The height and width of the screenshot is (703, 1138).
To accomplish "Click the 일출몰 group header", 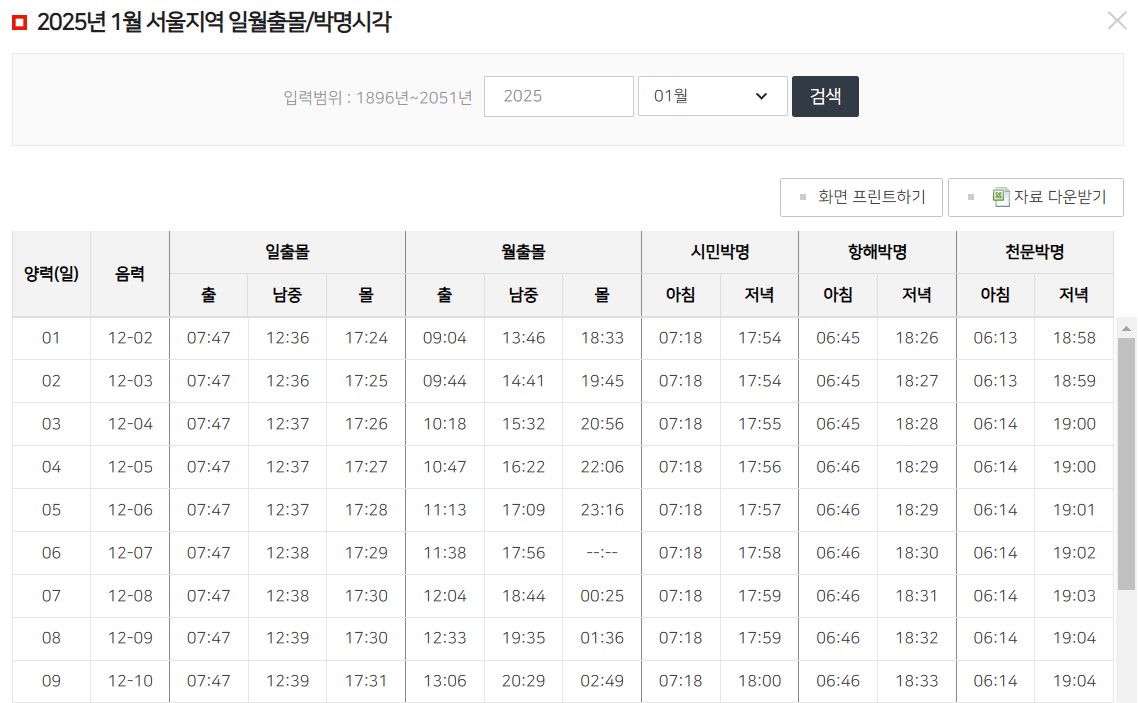I will (287, 252).
